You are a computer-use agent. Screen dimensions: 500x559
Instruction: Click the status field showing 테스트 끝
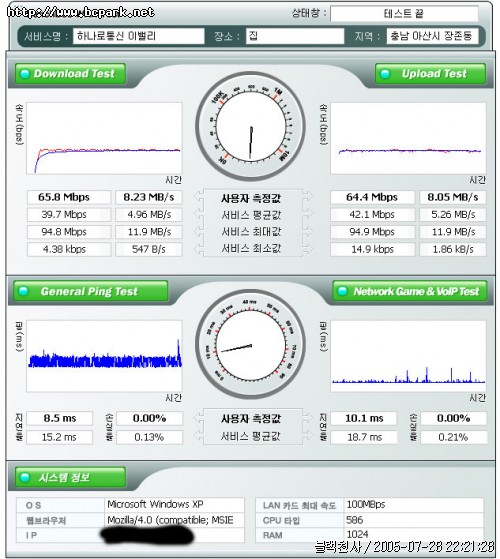(x=404, y=14)
